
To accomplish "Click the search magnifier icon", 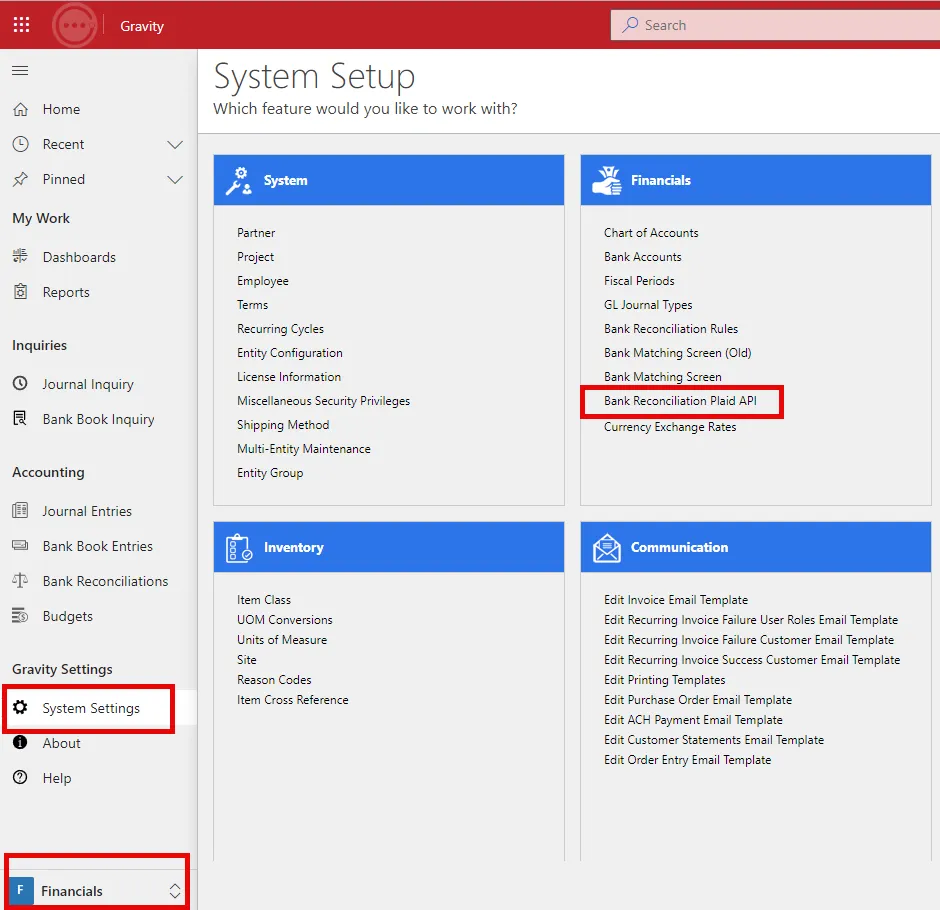I will [630, 25].
